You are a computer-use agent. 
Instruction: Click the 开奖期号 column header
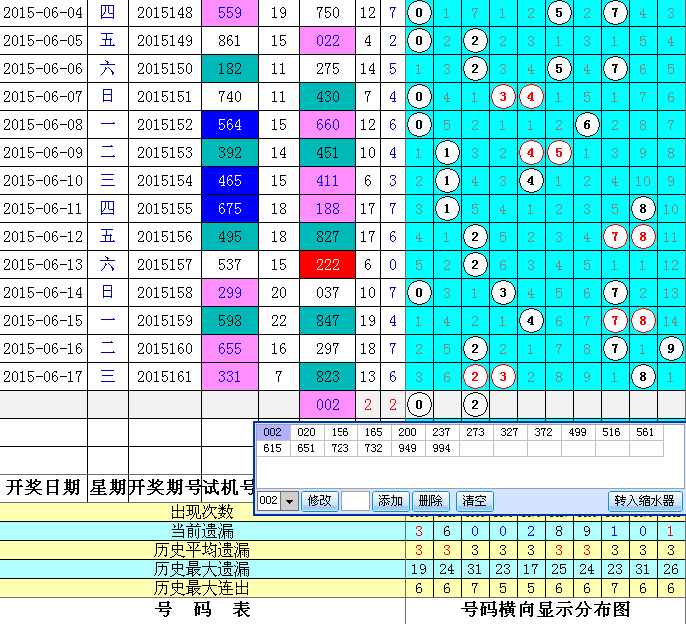[x=165, y=488]
